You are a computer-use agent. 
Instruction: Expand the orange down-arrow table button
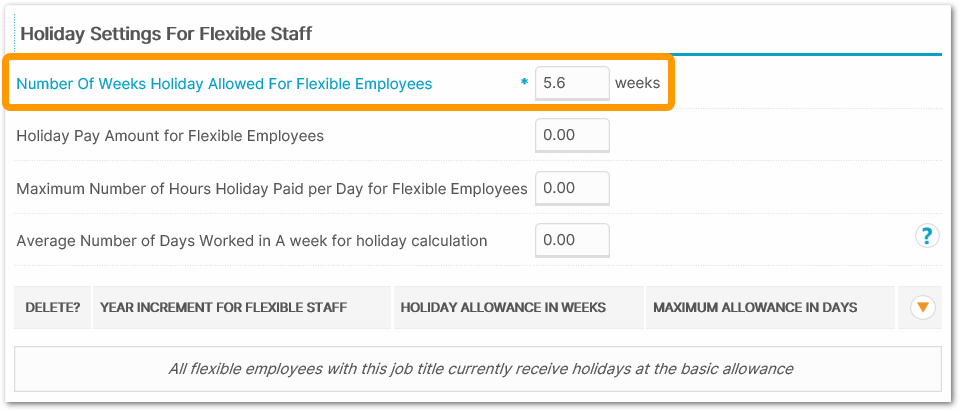click(x=923, y=308)
